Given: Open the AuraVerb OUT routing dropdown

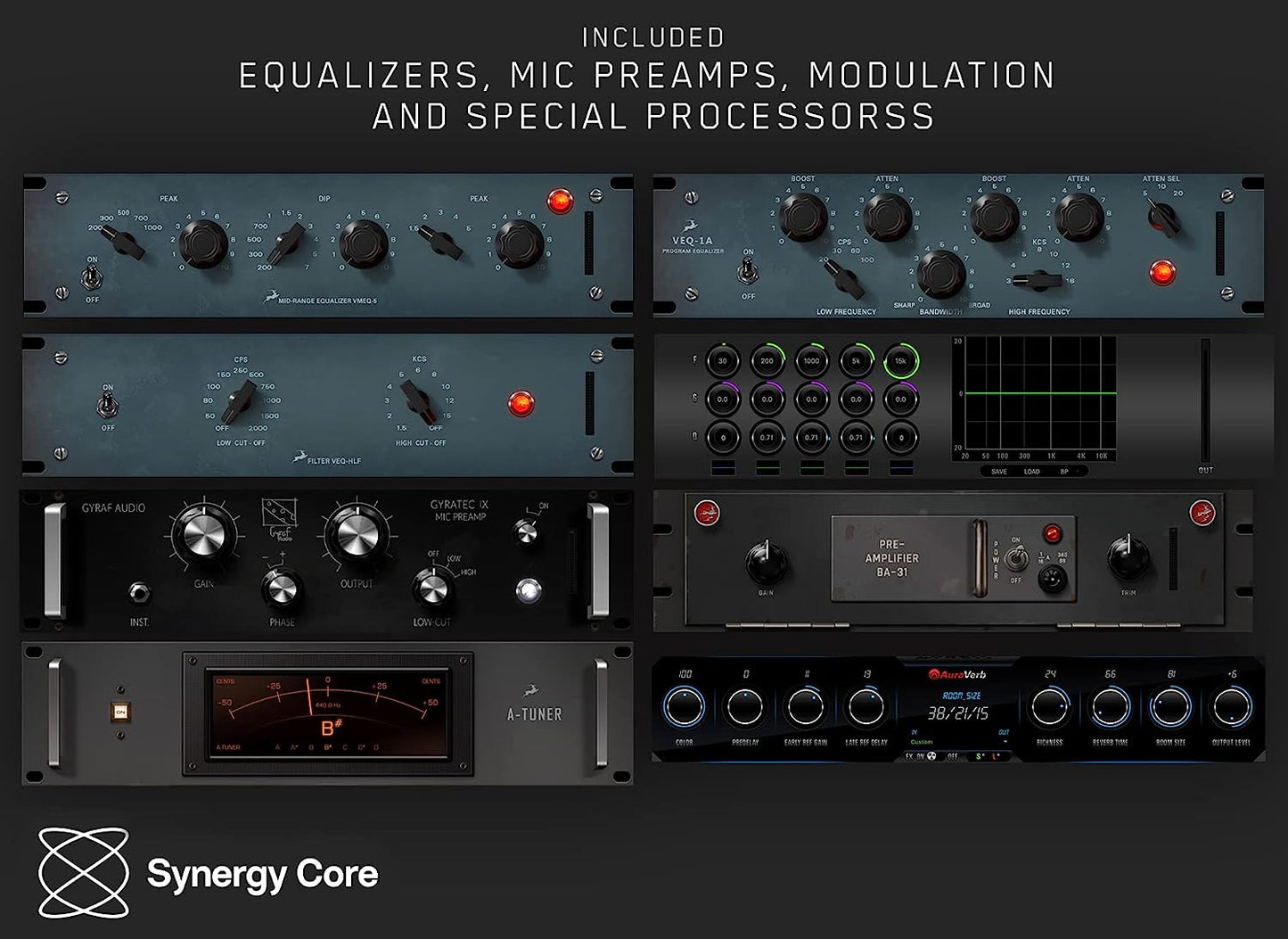Looking at the screenshot, I should pos(1004,741).
